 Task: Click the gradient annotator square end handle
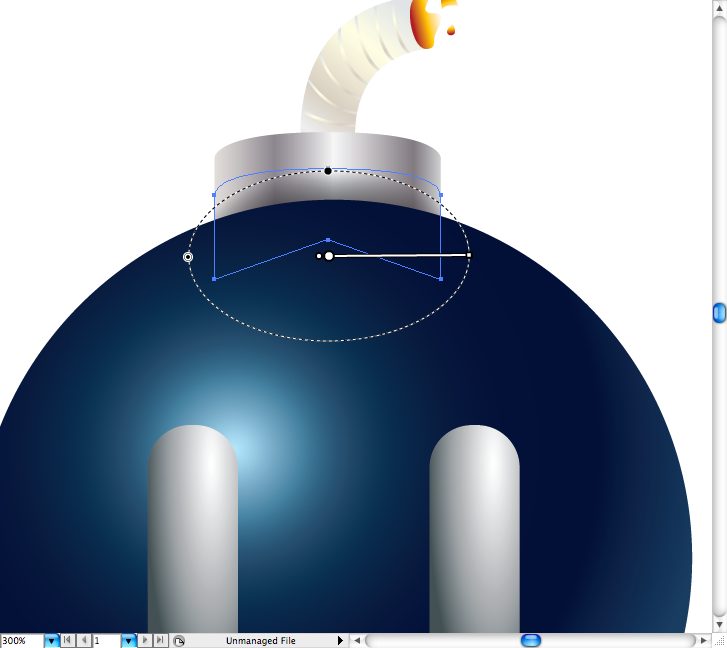468,256
